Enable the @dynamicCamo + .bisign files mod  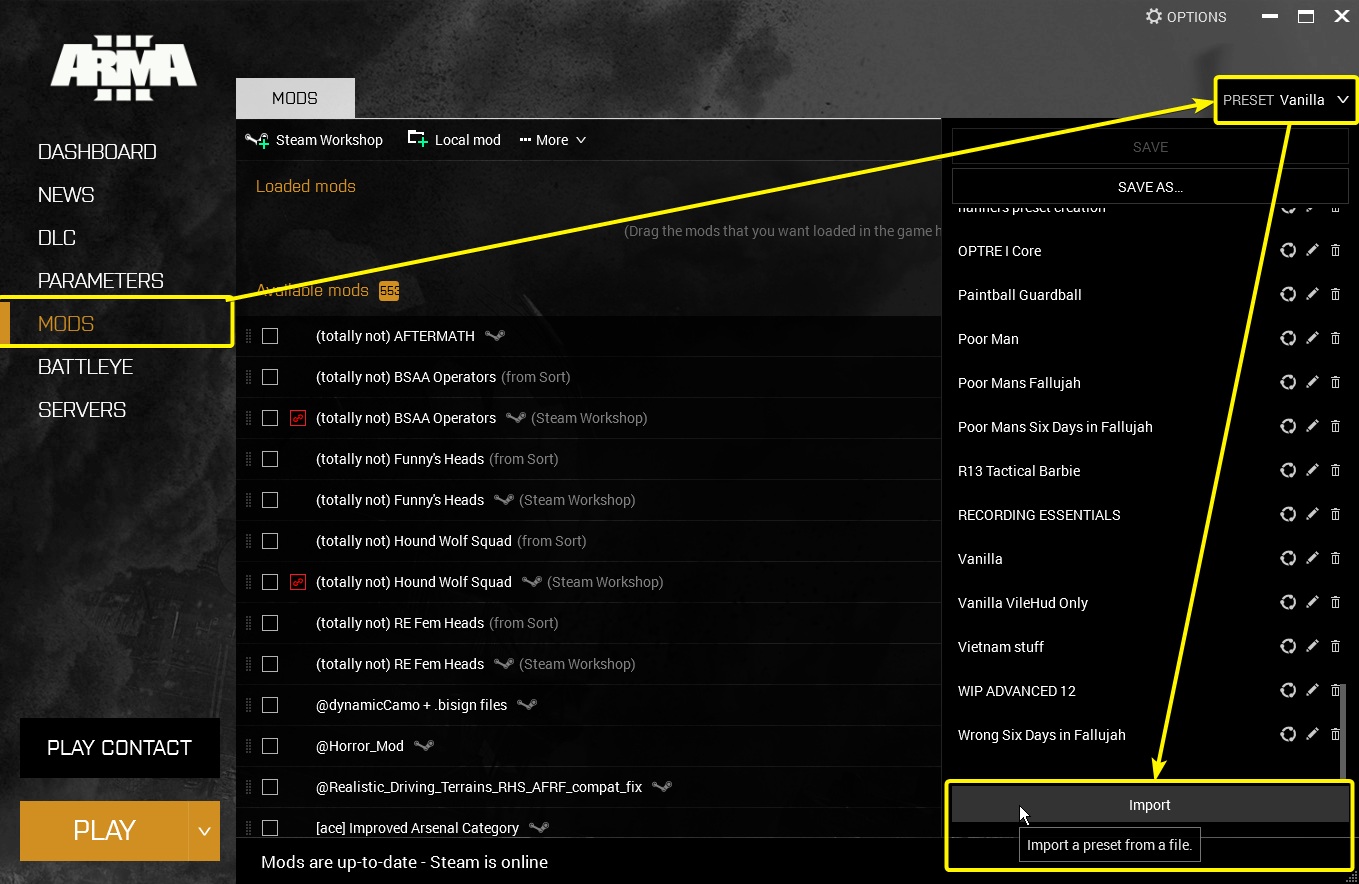point(270,705)
